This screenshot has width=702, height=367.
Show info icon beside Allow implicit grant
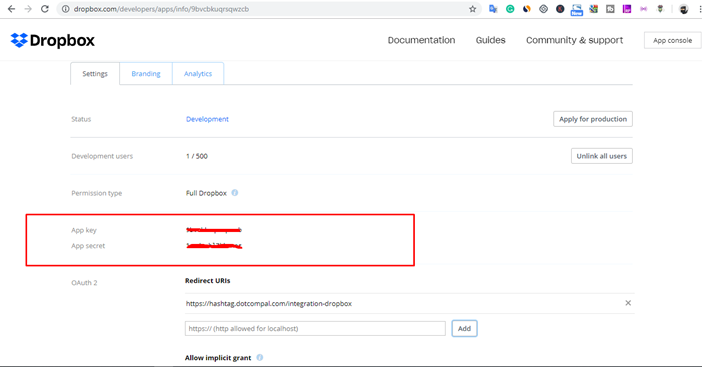[x=260, y=358]
